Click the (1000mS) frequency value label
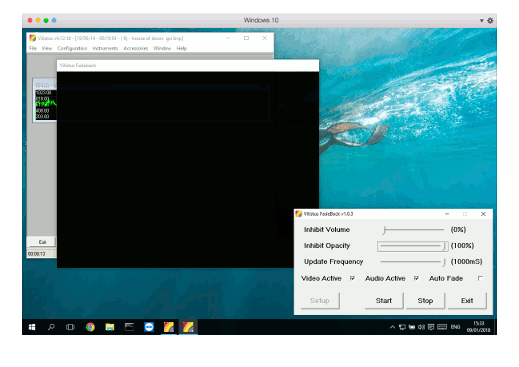Screen dimensions: 519x367 tap(466, 262)
